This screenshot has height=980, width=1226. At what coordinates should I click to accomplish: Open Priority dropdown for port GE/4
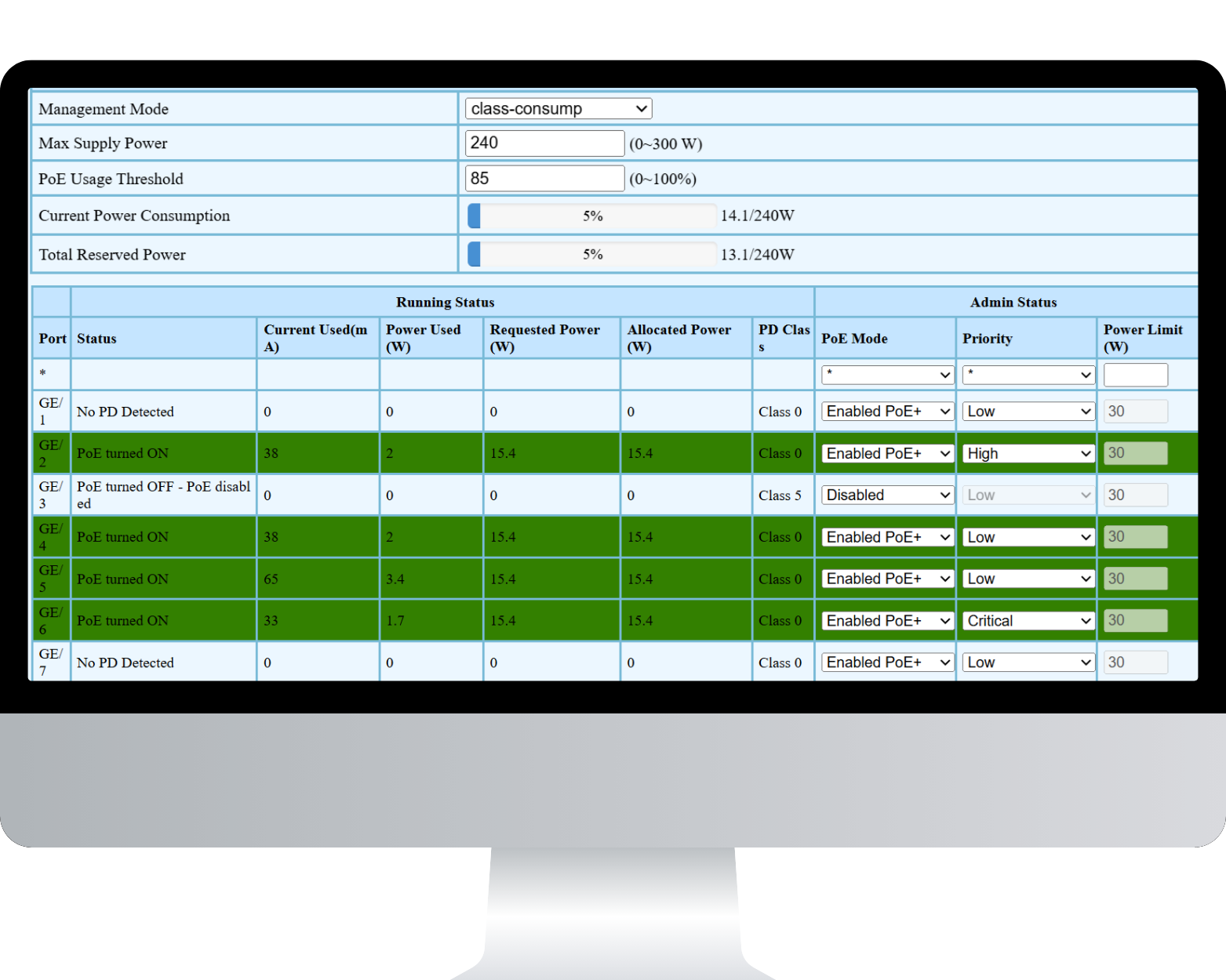tap(1028, 537)
